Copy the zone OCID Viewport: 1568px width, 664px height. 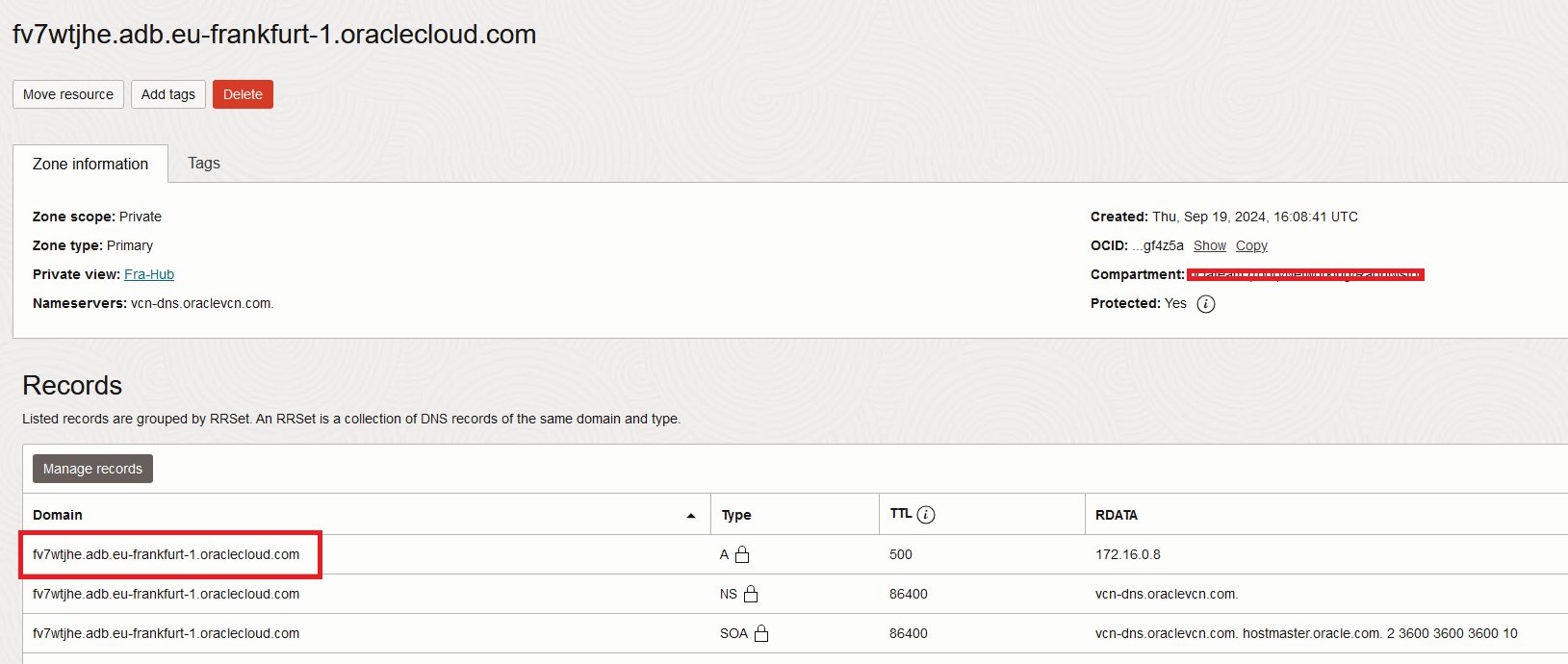1251,245
